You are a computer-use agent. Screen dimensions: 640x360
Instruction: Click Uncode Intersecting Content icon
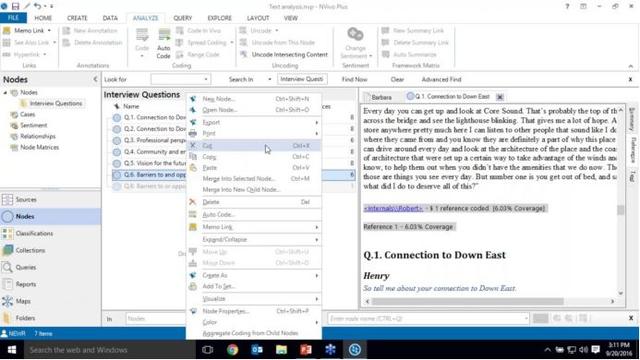coord(244,54)
